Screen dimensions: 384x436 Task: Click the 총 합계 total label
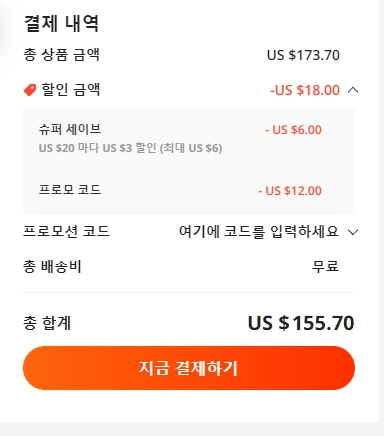(x=47, y=323)
